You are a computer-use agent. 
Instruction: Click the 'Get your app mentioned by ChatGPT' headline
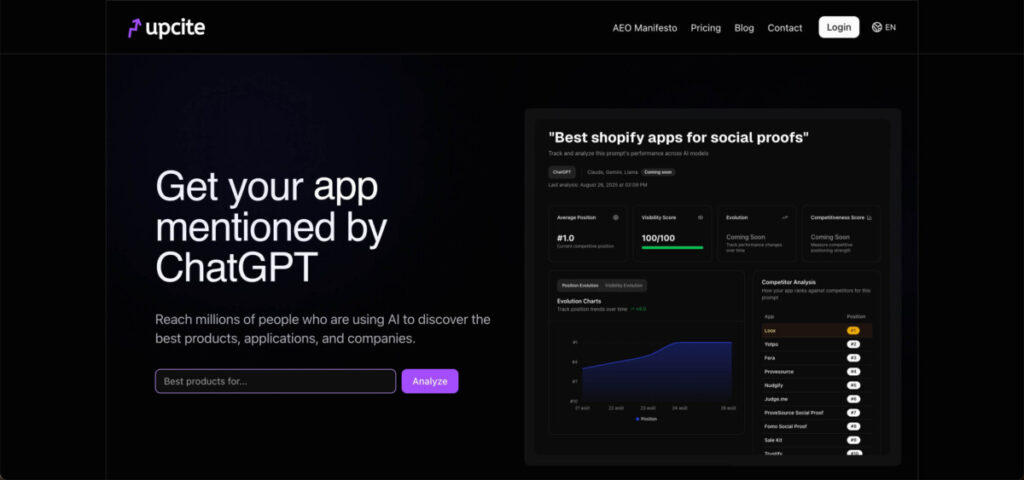pos(271,226)
